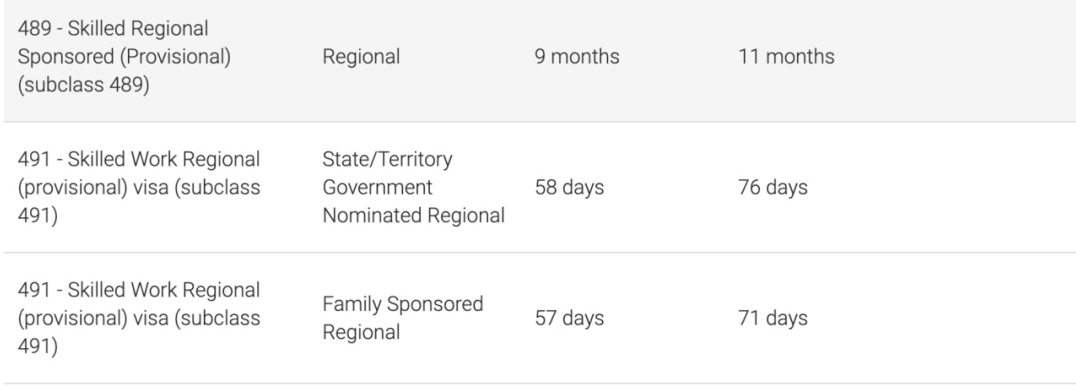Click "Regional" below "Family Sponsored" text
The image size is (1076, 389).
(361, 333)
